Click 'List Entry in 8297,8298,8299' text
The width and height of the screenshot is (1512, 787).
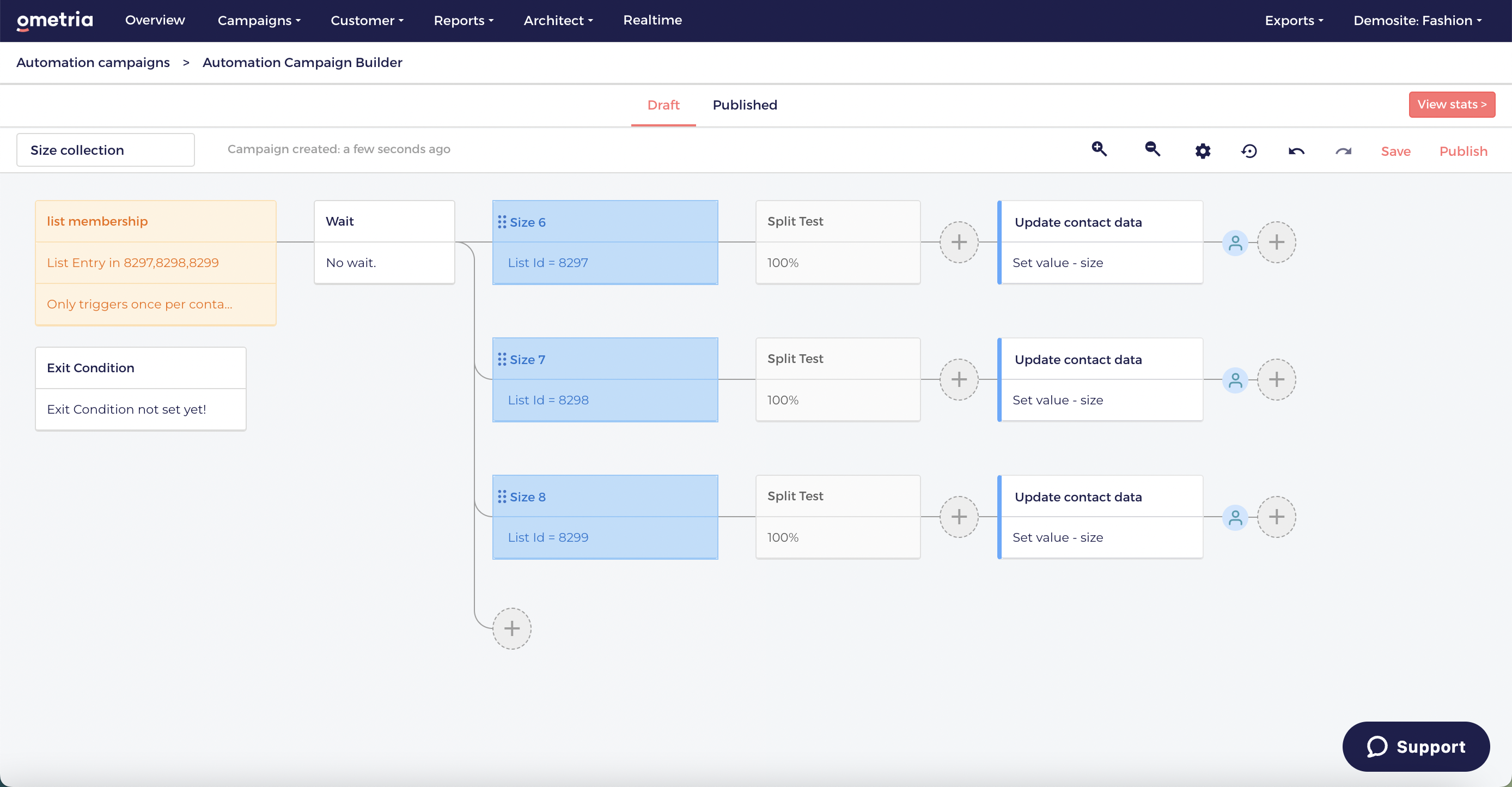click(133, 263)
